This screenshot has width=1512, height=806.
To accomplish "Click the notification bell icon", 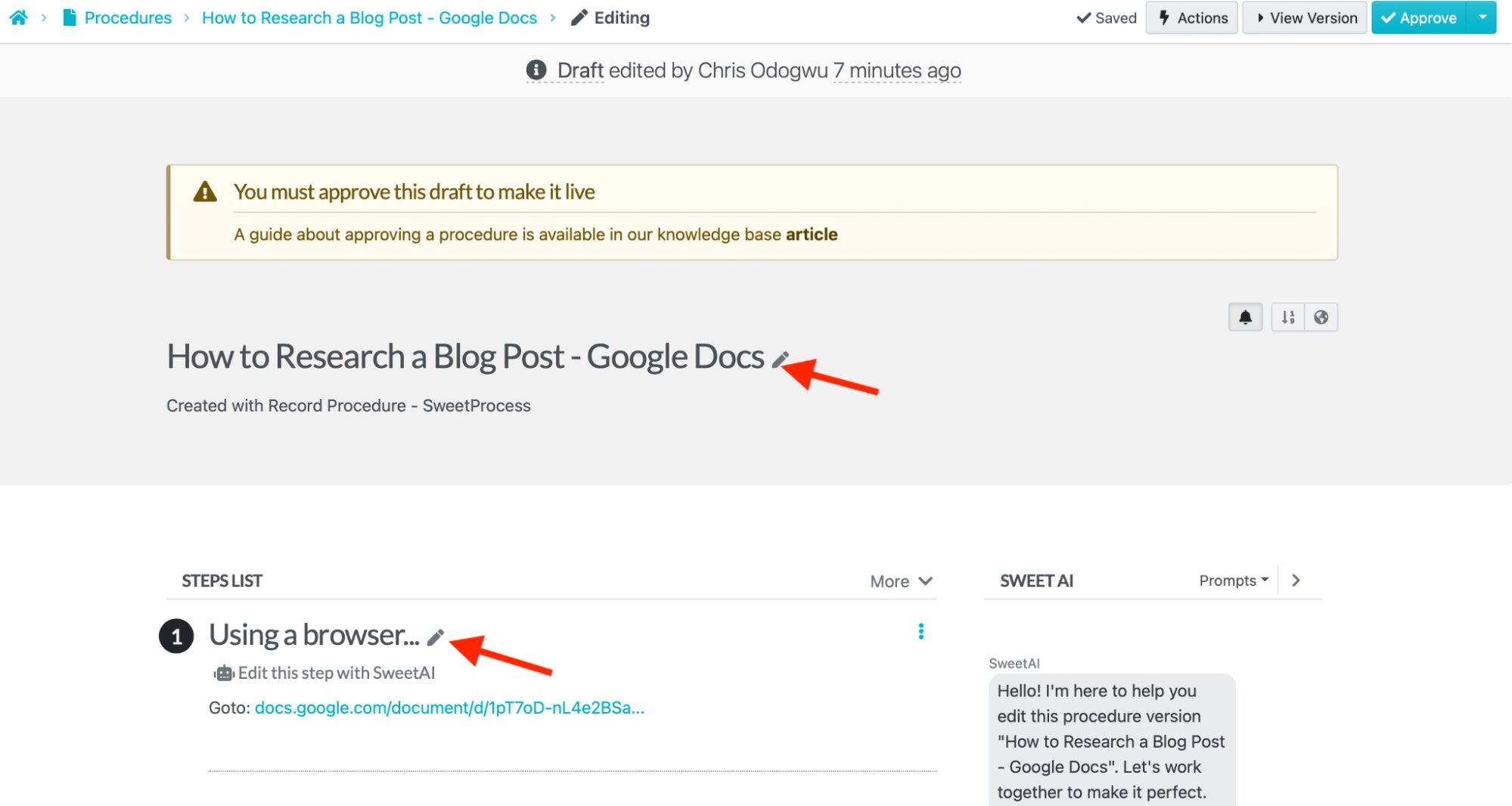I will pyautogui.click(x=1245, y=317).
